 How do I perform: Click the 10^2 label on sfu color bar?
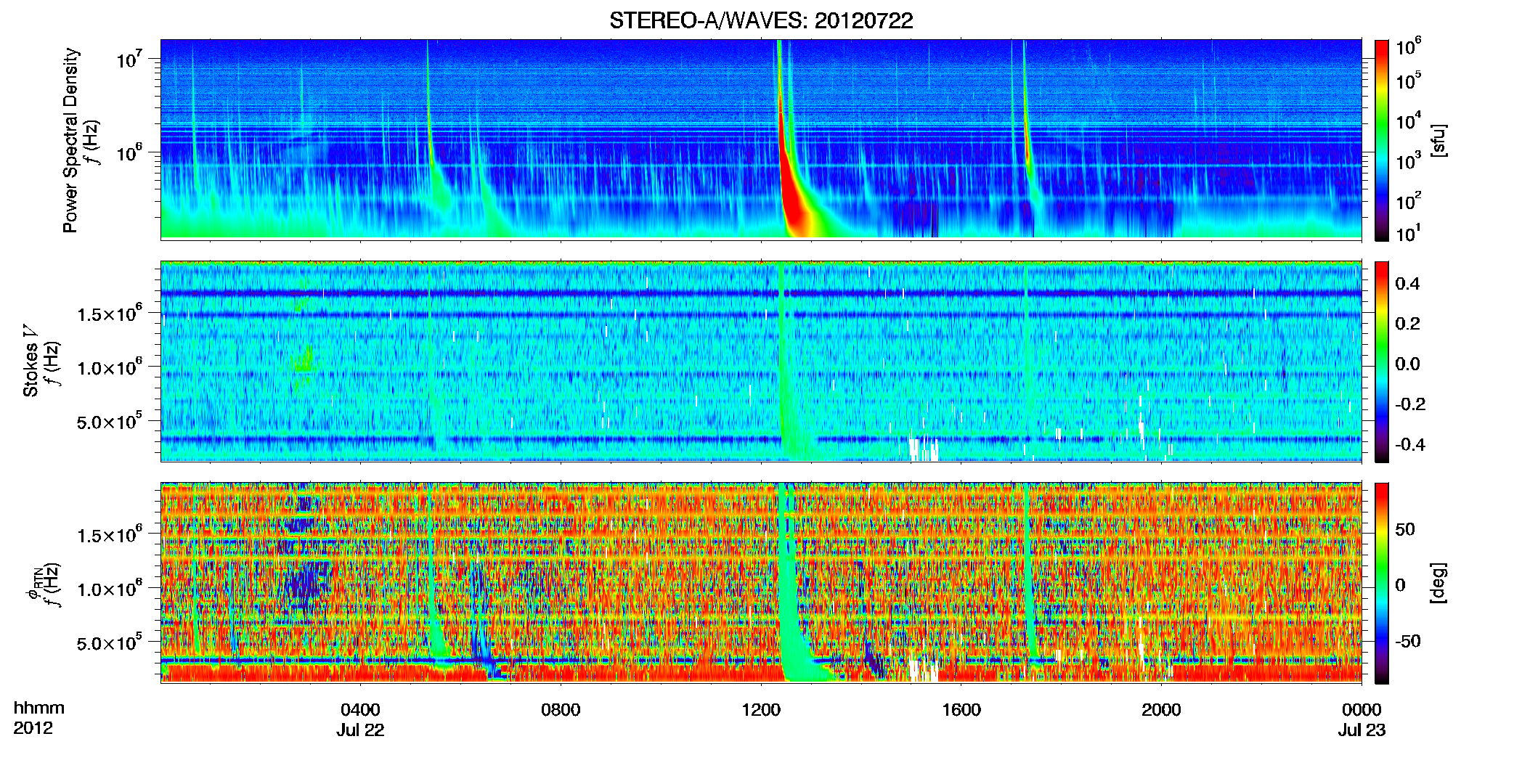pos(1409,200)
